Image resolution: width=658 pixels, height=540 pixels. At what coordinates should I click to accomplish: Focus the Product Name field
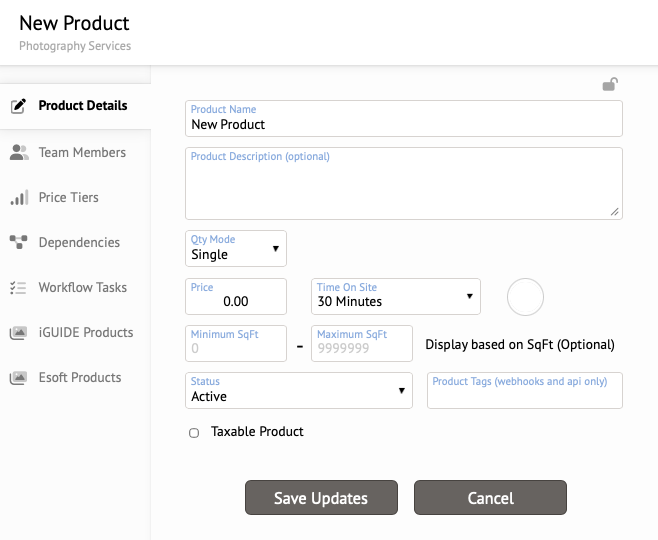coord(404,118)
